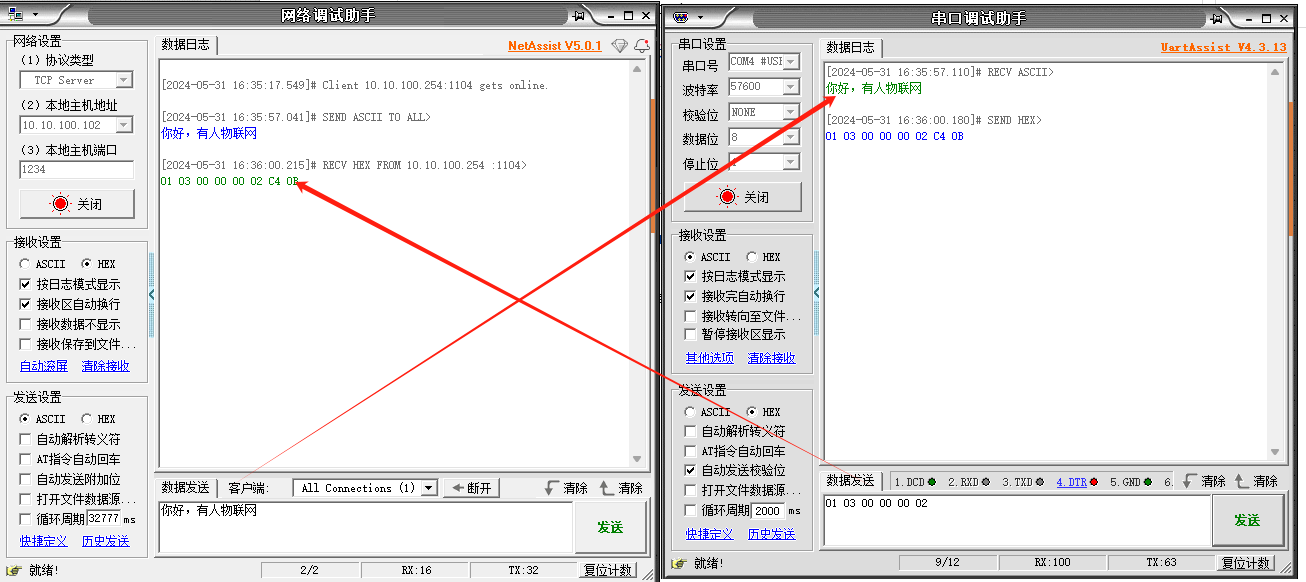1306x582 pixels.
Task: Click the red DTR indicator in UartAssist
Action: click(1094, 482)
